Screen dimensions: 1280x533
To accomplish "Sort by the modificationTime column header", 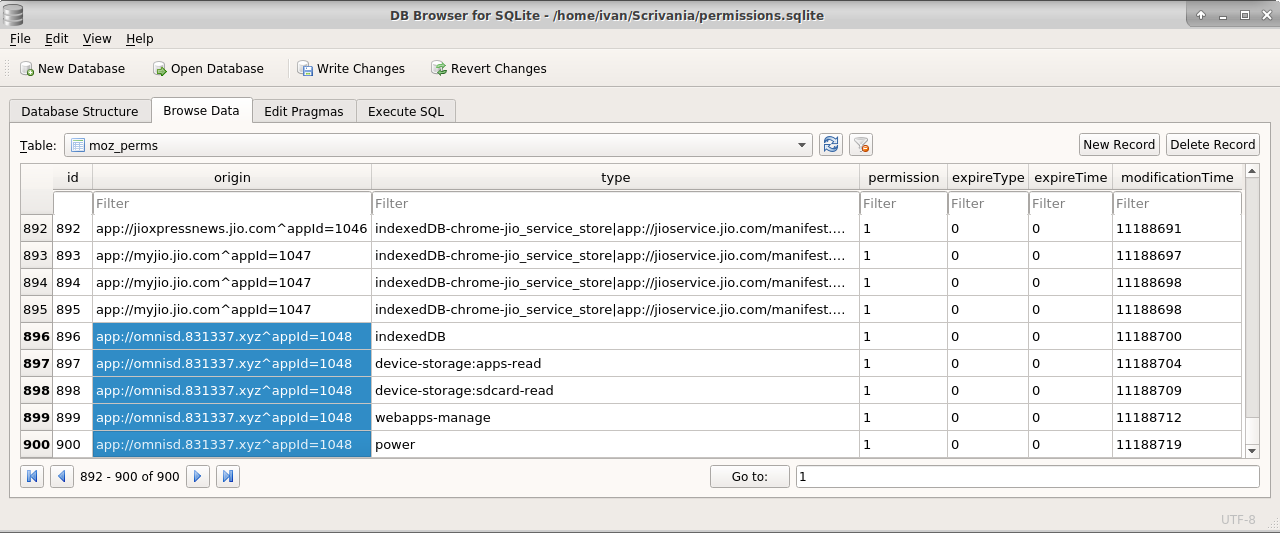I will [1177, 177].
